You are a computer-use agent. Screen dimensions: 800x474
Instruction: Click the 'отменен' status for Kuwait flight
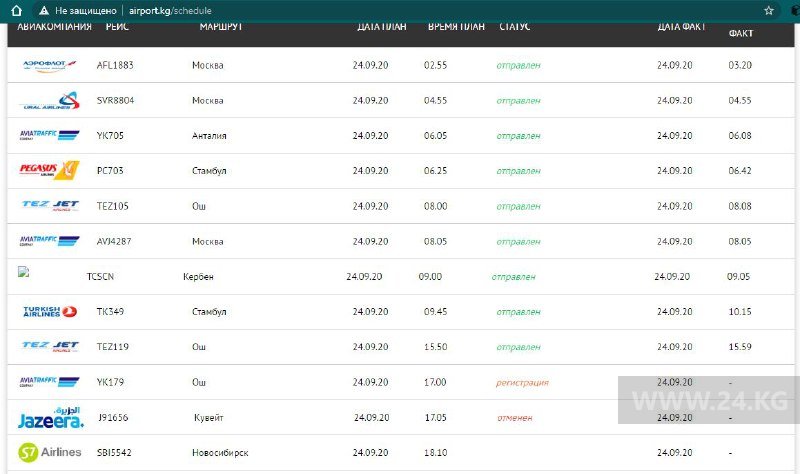click(x=515, y=418)
